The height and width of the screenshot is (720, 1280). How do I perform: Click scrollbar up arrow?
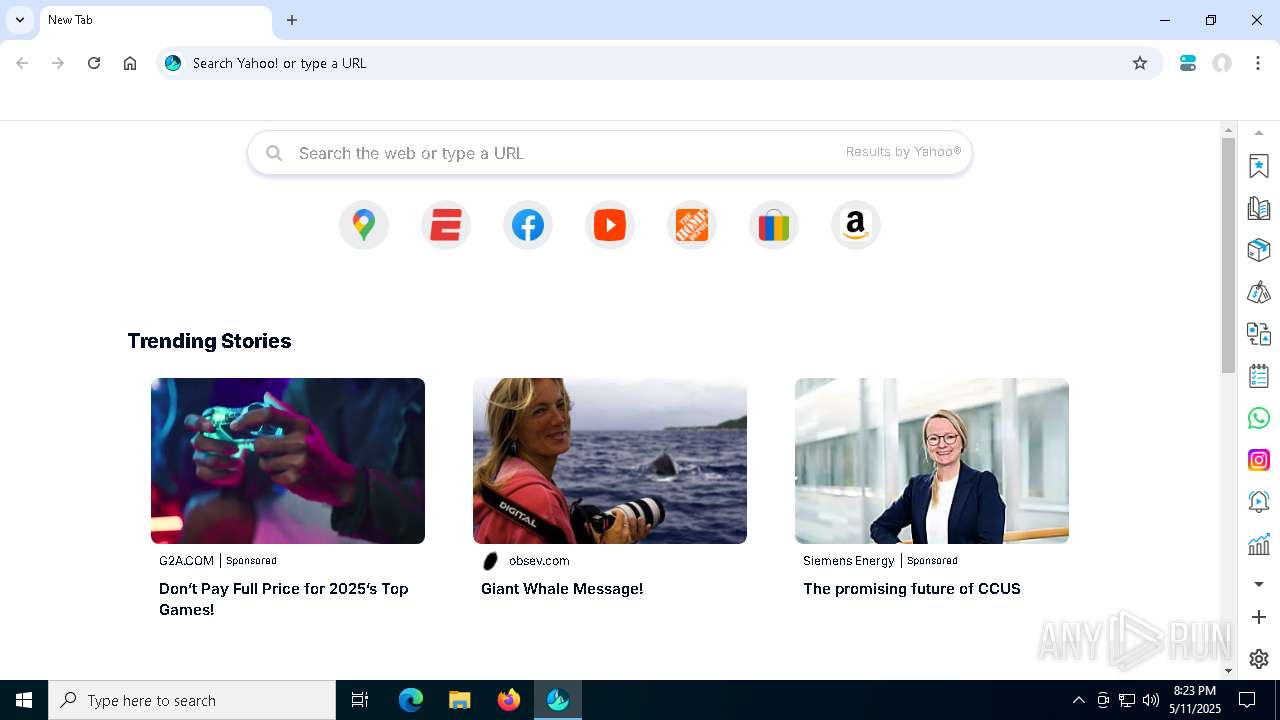(x=1229, y=130)
